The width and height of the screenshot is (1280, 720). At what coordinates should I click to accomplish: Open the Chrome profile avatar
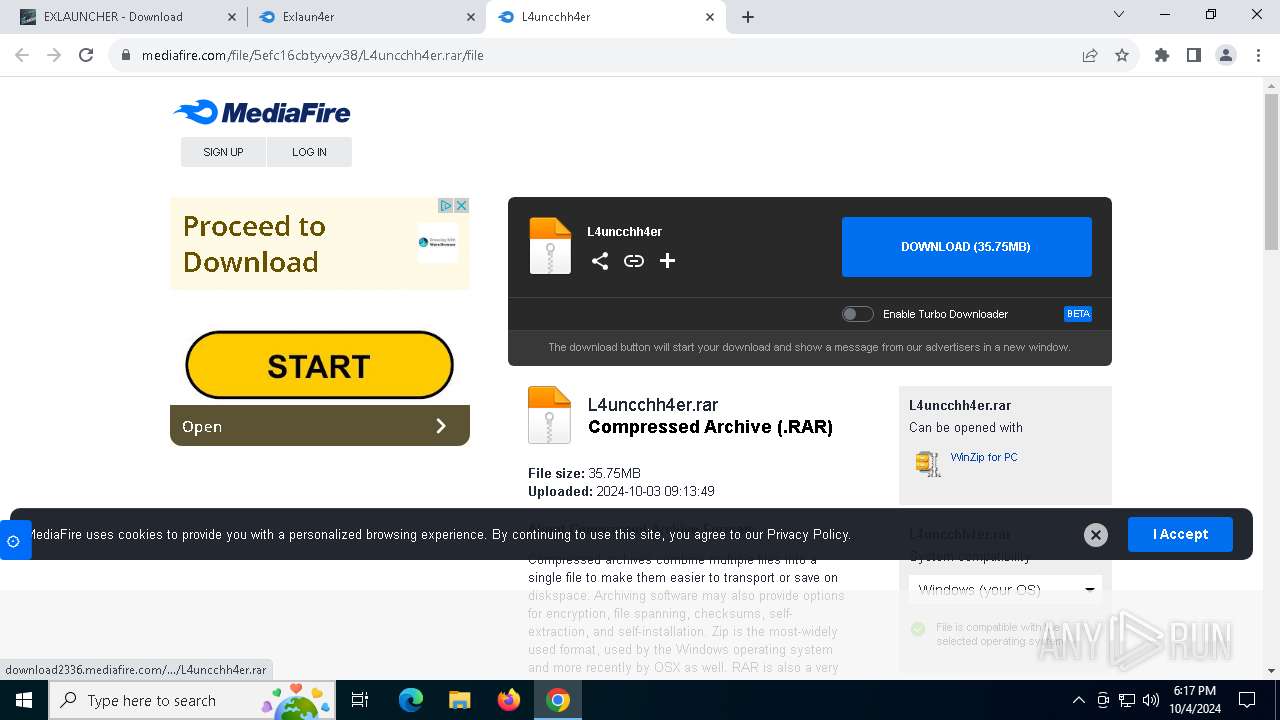coord(1226,55)
